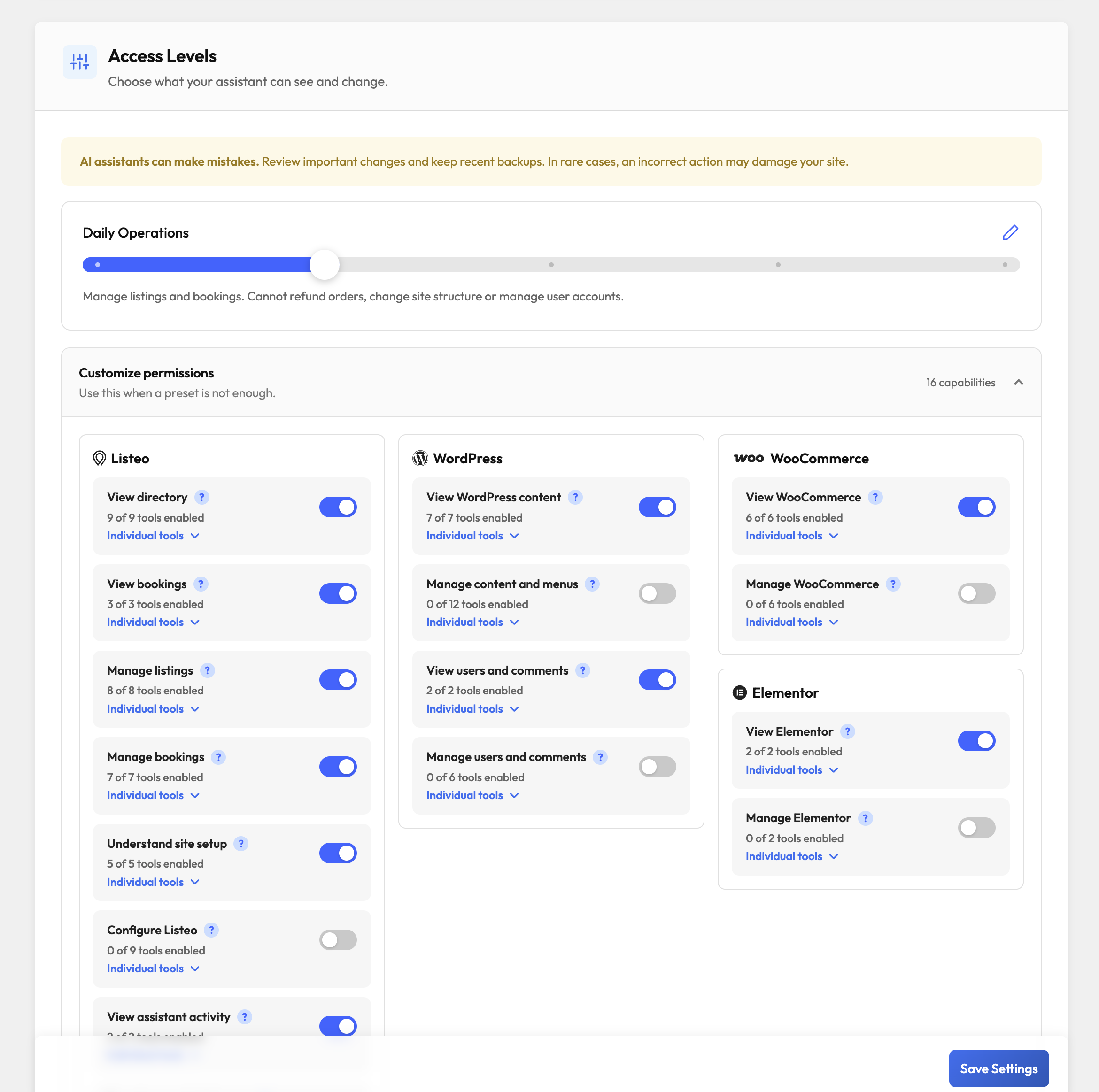Screen dimensions: 1099x1092
Task: Turn off View WordPress content toggle
Action: tap(658, 507)
